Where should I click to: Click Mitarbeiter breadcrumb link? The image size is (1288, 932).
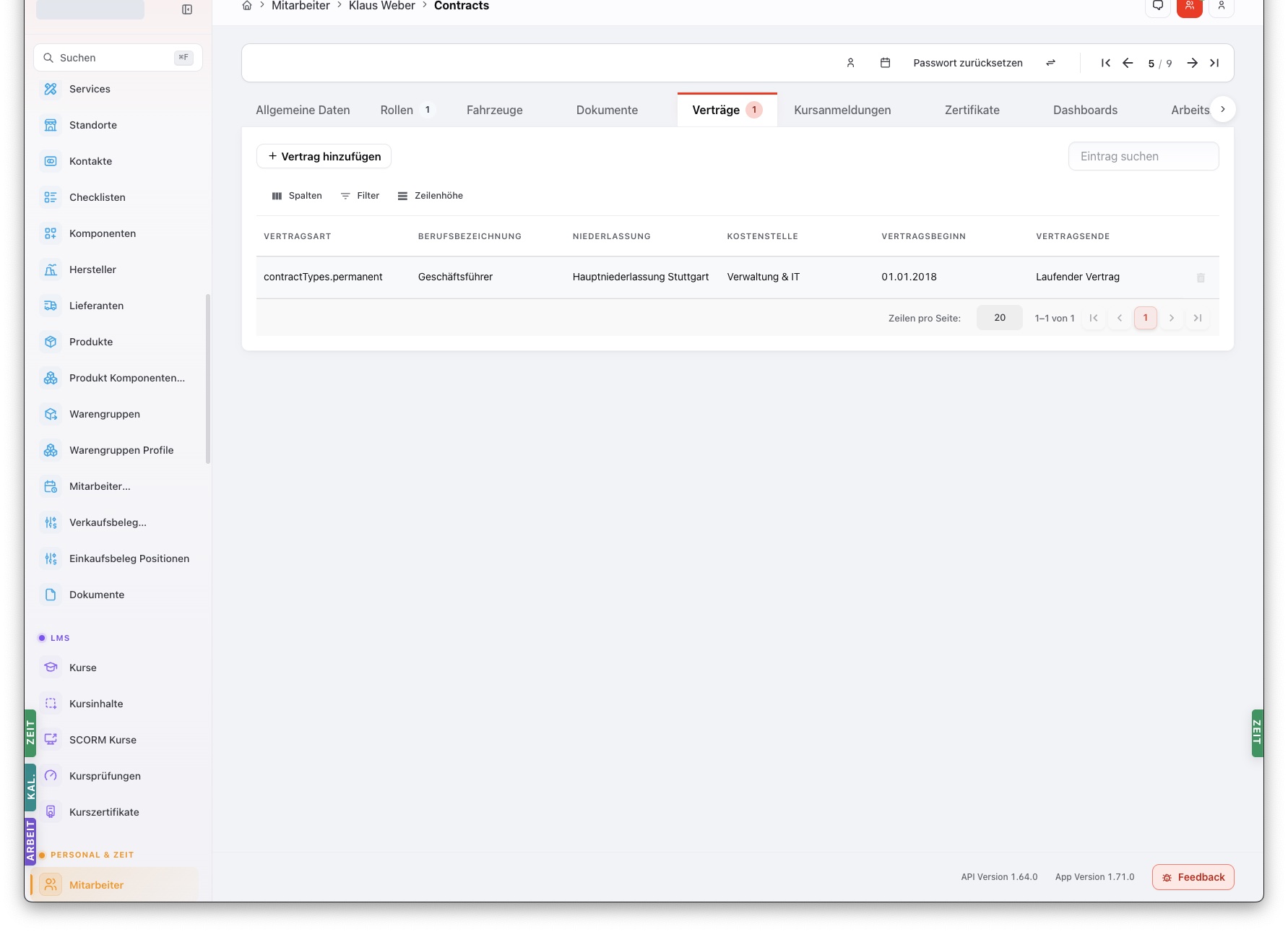click(x=301, y=6)
